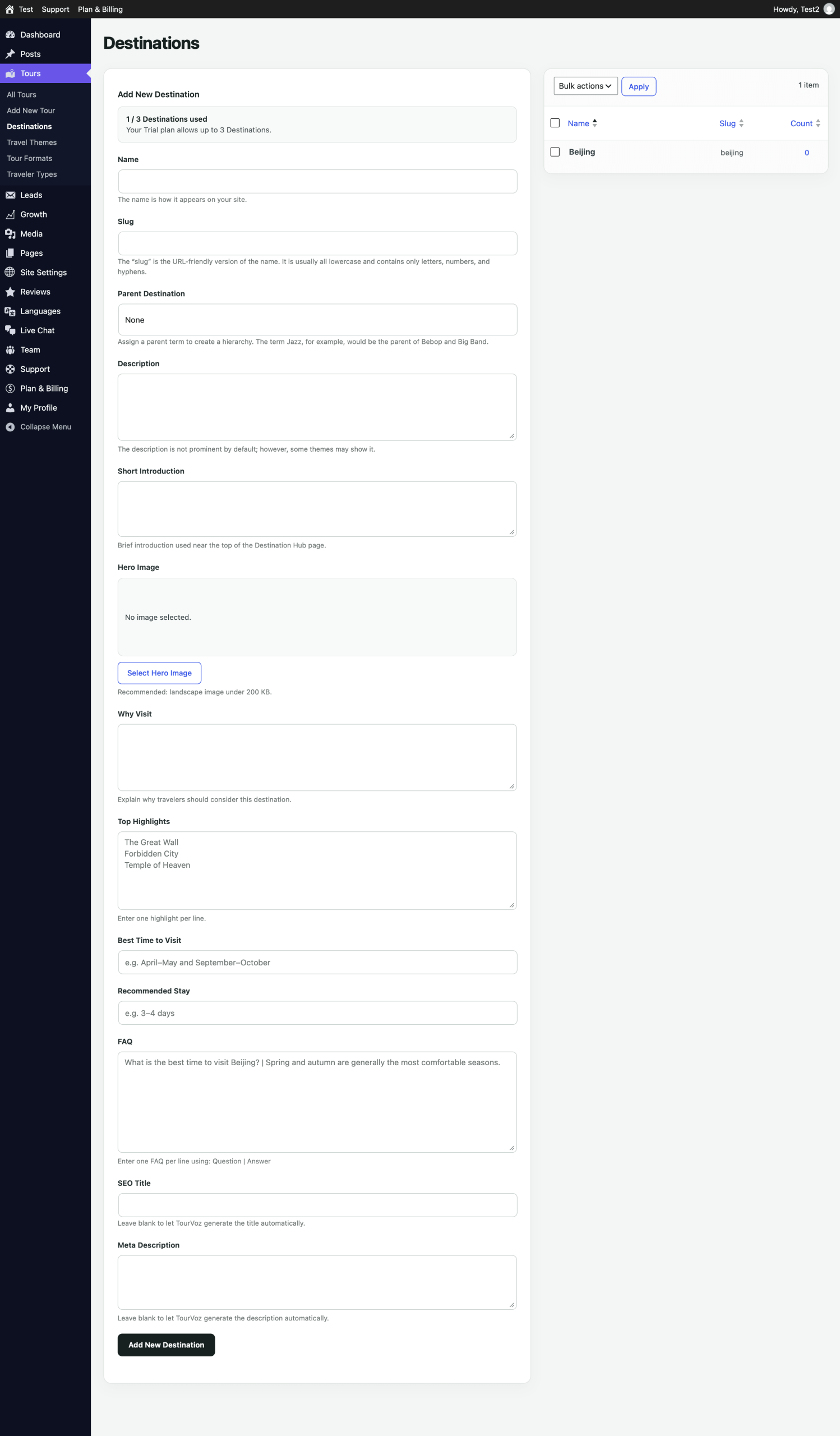The height and width of the screenshot is (1436, 840).
Task: Click into the Best Time to Visit field
Action: coord(317,963)
